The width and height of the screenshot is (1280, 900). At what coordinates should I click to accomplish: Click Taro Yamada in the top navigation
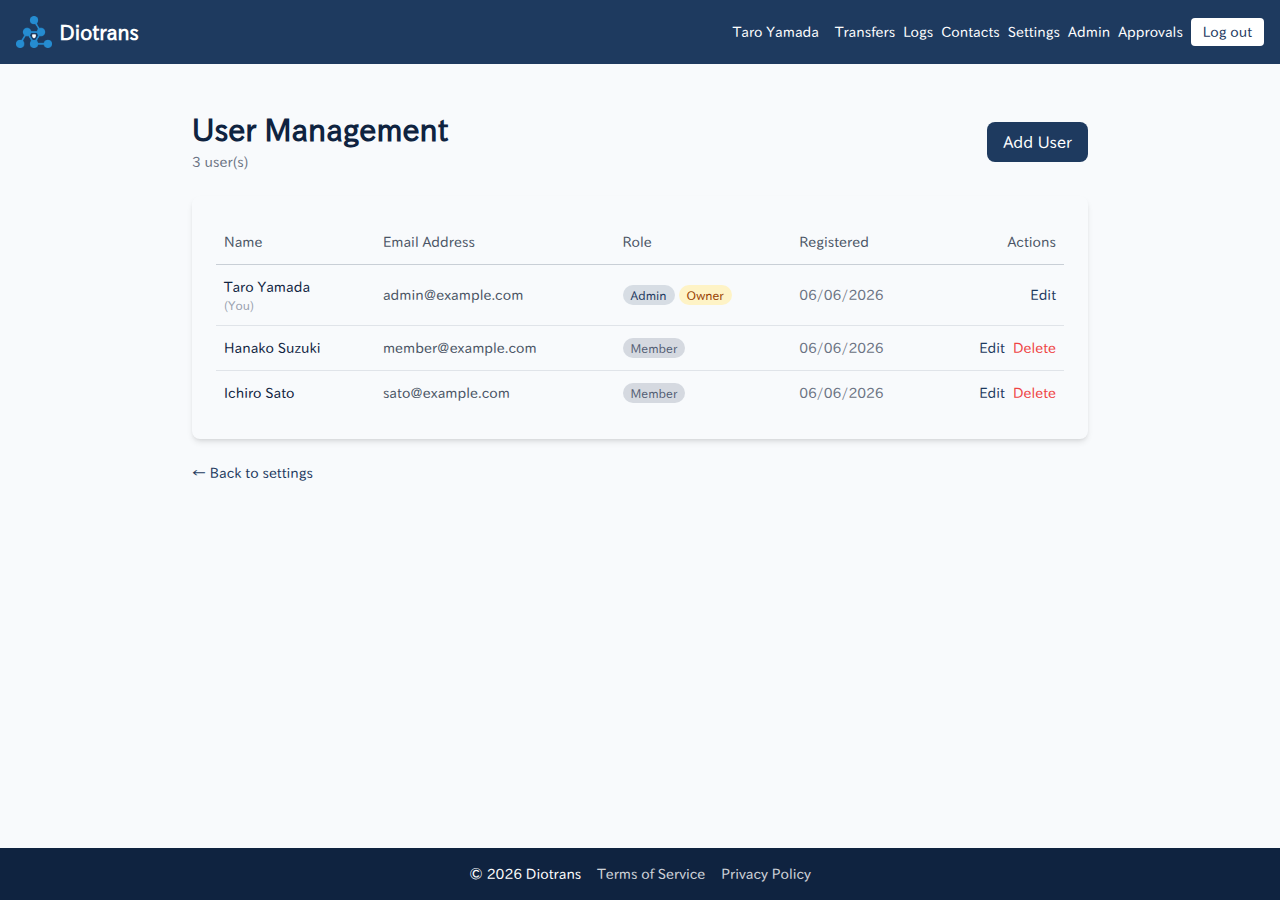775,32
